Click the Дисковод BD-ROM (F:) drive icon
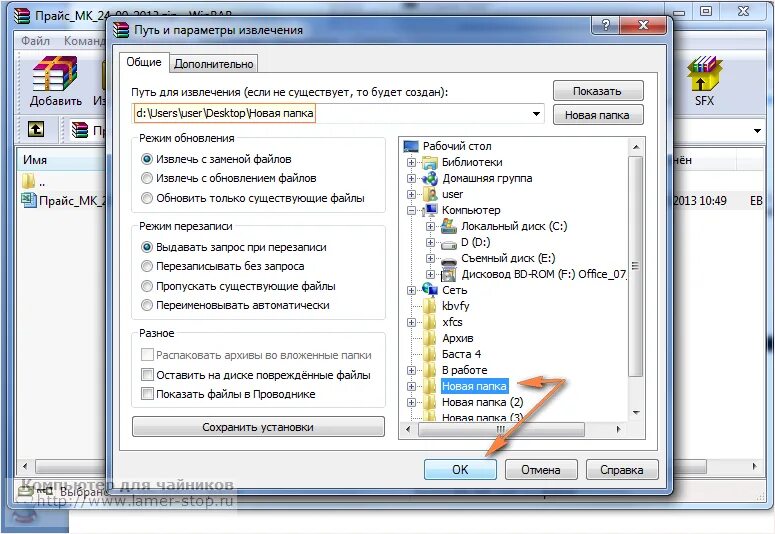This screenshot has height=534, width=775. click(449, 274)
